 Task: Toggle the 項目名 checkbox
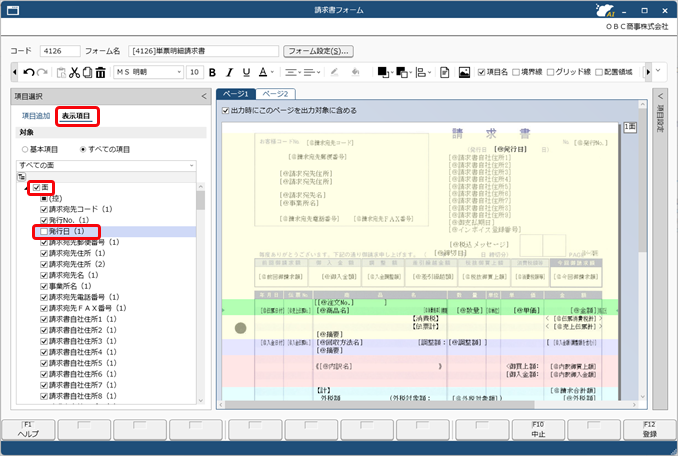click(x=481, y=72)
